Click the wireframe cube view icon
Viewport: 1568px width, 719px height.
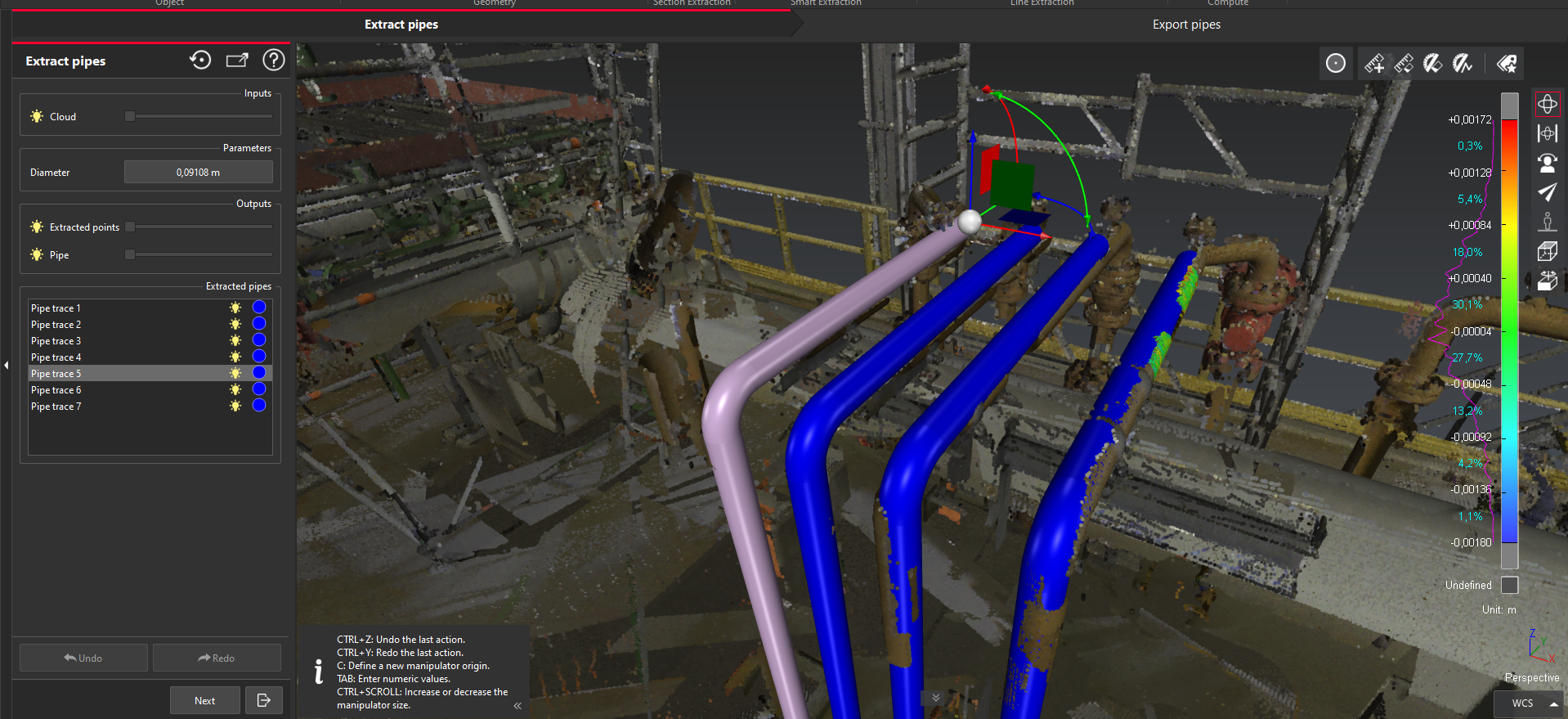tap(1547, 251)
